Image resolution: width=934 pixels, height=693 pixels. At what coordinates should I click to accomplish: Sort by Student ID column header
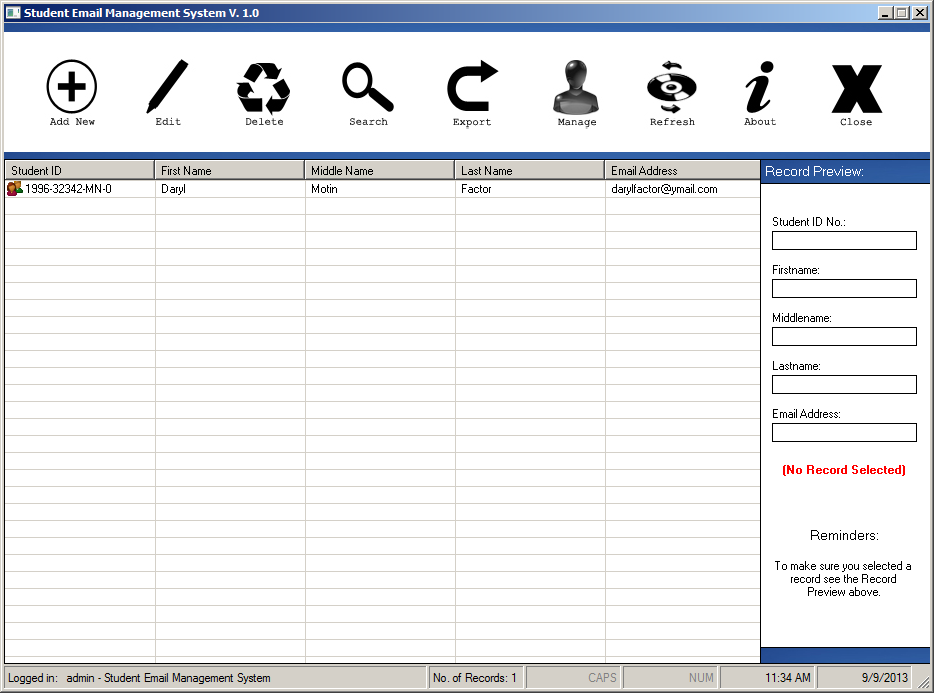tap(80, 170)
